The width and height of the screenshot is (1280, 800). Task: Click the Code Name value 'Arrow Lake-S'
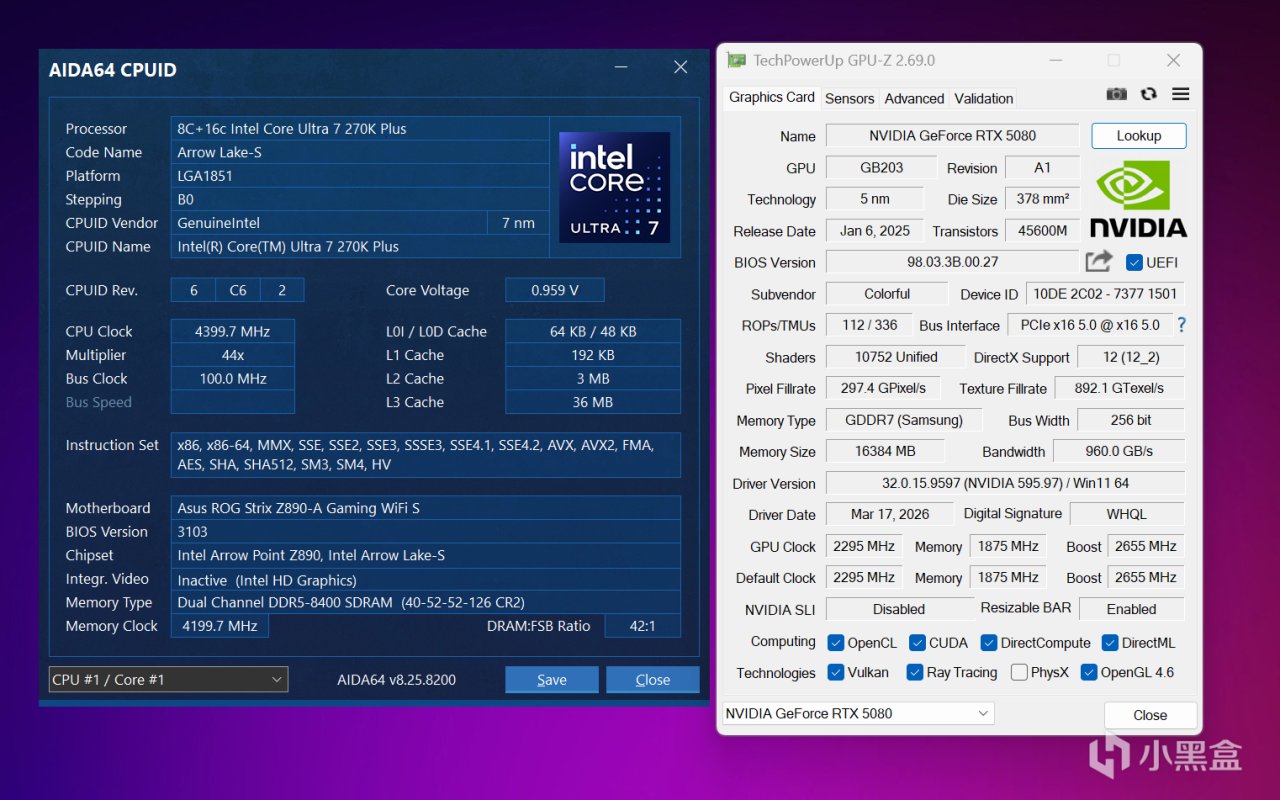(360, 152)
